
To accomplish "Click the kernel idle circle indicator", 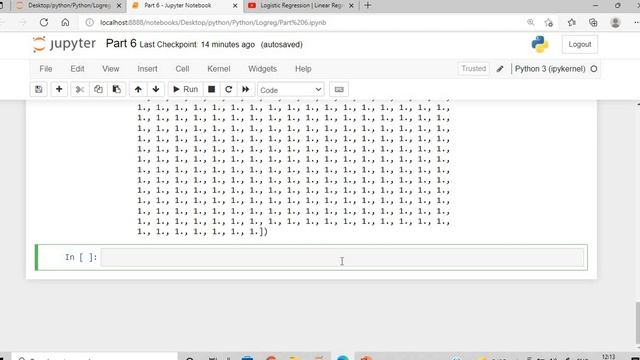I will click(x=594, y=69).
